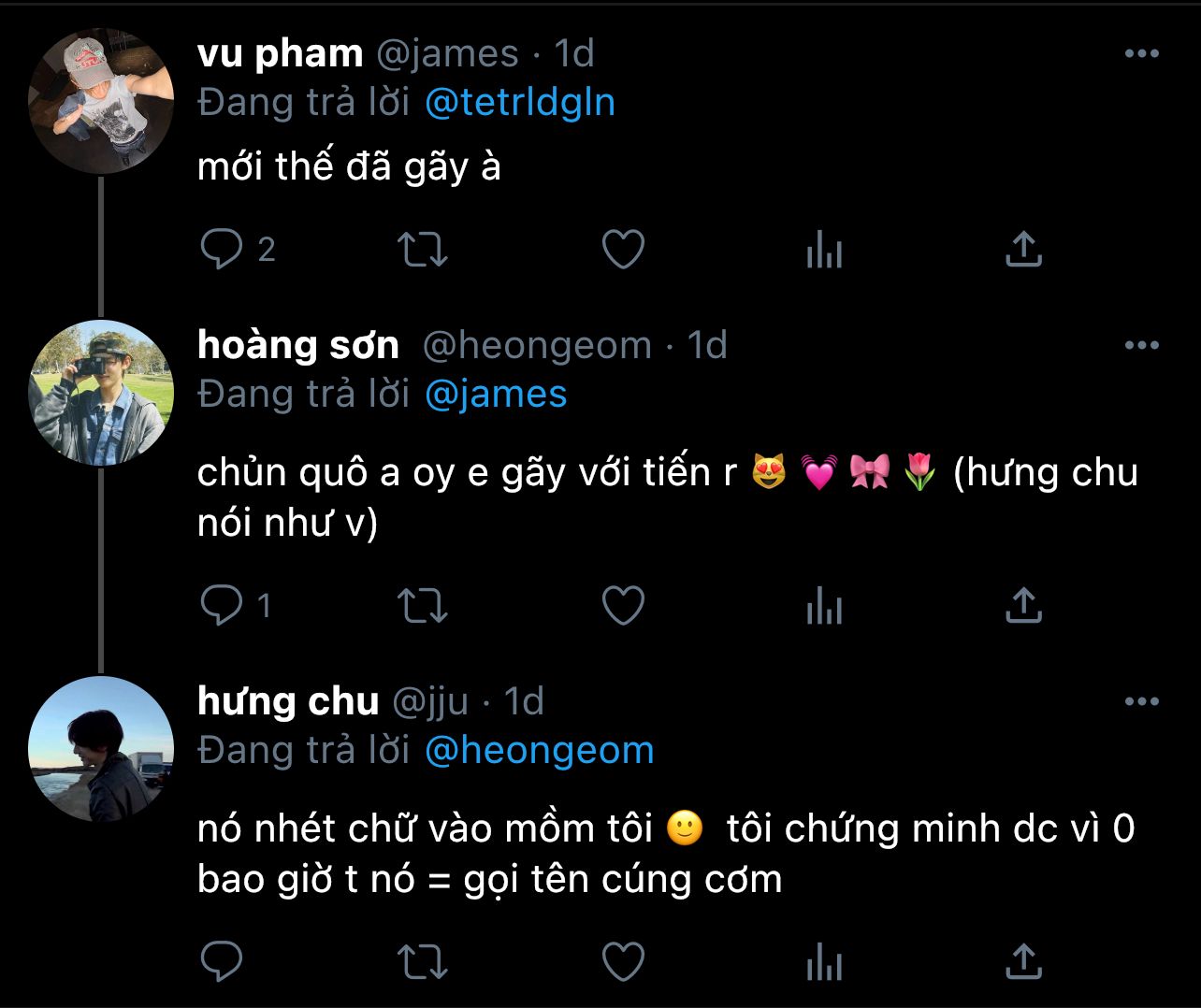Like hoàng sơn's tweet
Image resolution: width=1201 pixels, height=1008 pixels.
click(623, 606)
